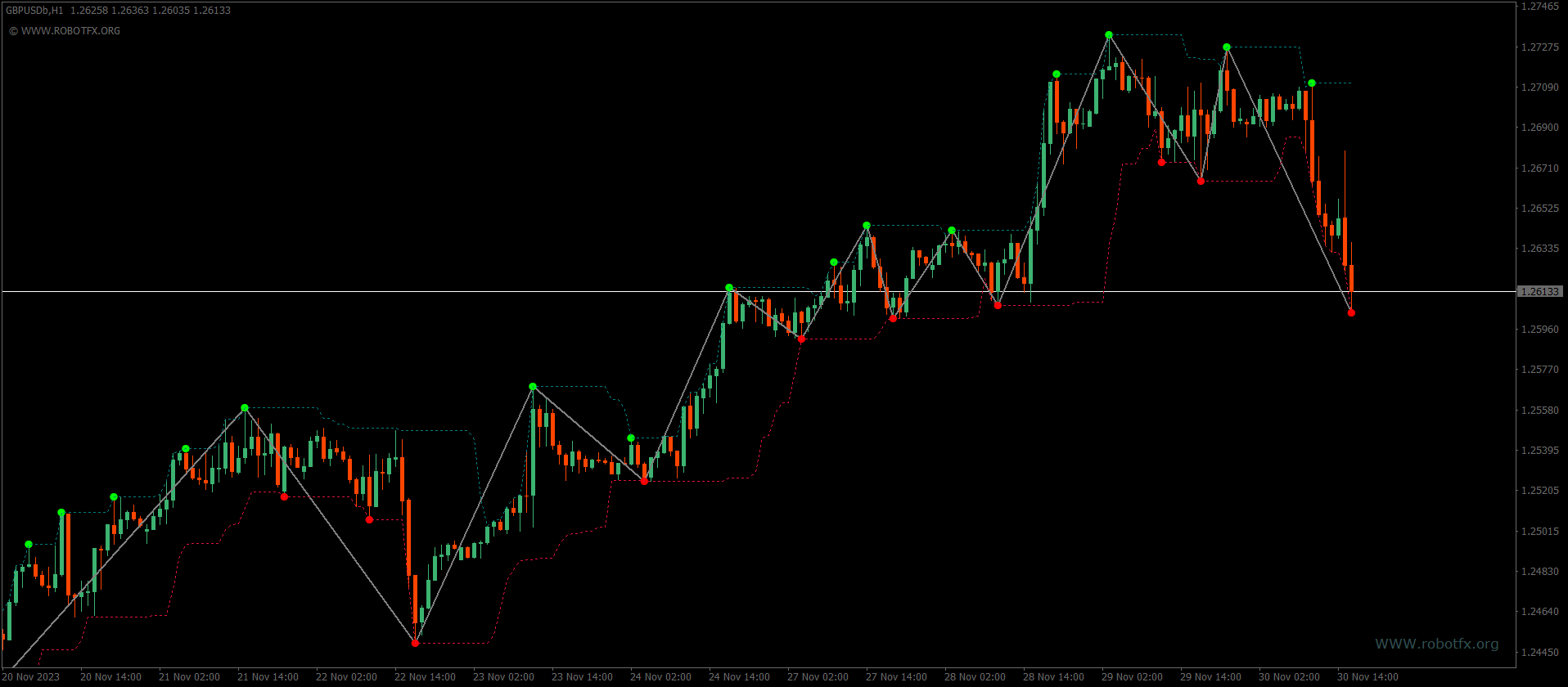
Task: Click the rightmost green dot near 30 Nov 02:00
Action: point(1312,83)
